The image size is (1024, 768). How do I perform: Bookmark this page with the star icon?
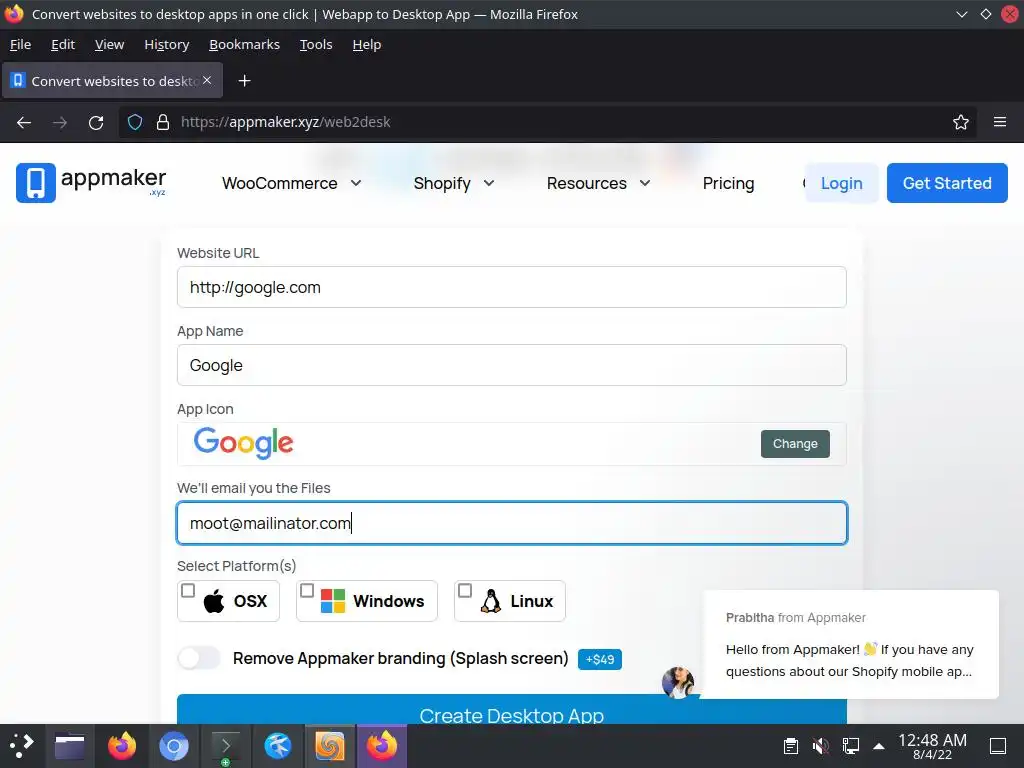click(x=961, y=122)
